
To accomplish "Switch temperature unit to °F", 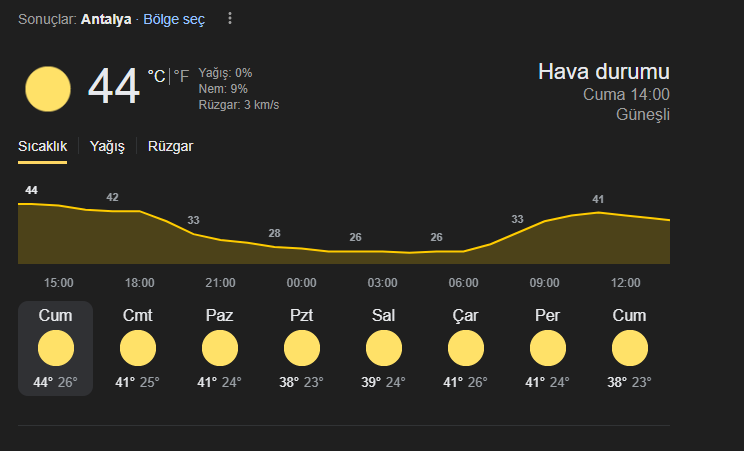I will tap(181, 76).
